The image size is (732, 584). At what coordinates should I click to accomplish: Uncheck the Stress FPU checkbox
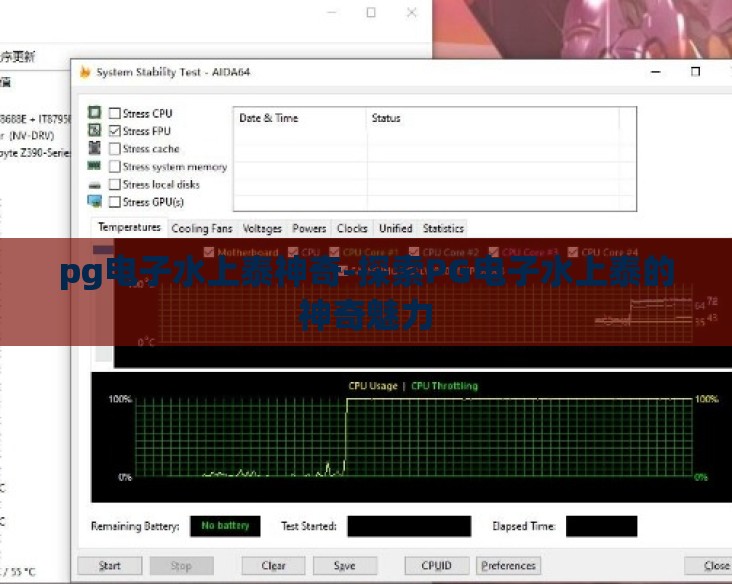pos(114,131)
